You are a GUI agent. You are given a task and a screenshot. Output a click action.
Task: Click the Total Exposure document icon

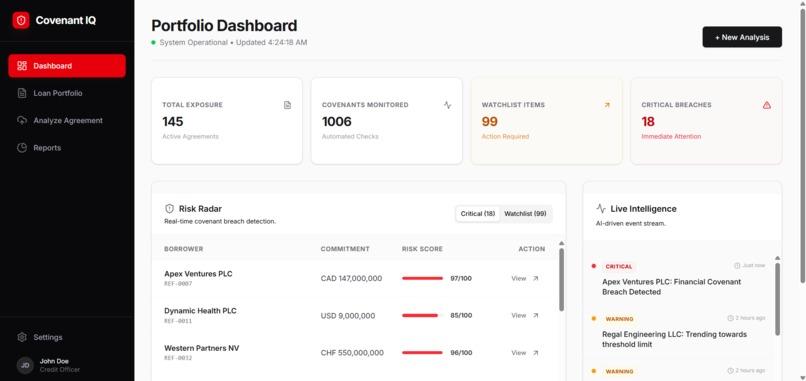click(x=287, y=105)
